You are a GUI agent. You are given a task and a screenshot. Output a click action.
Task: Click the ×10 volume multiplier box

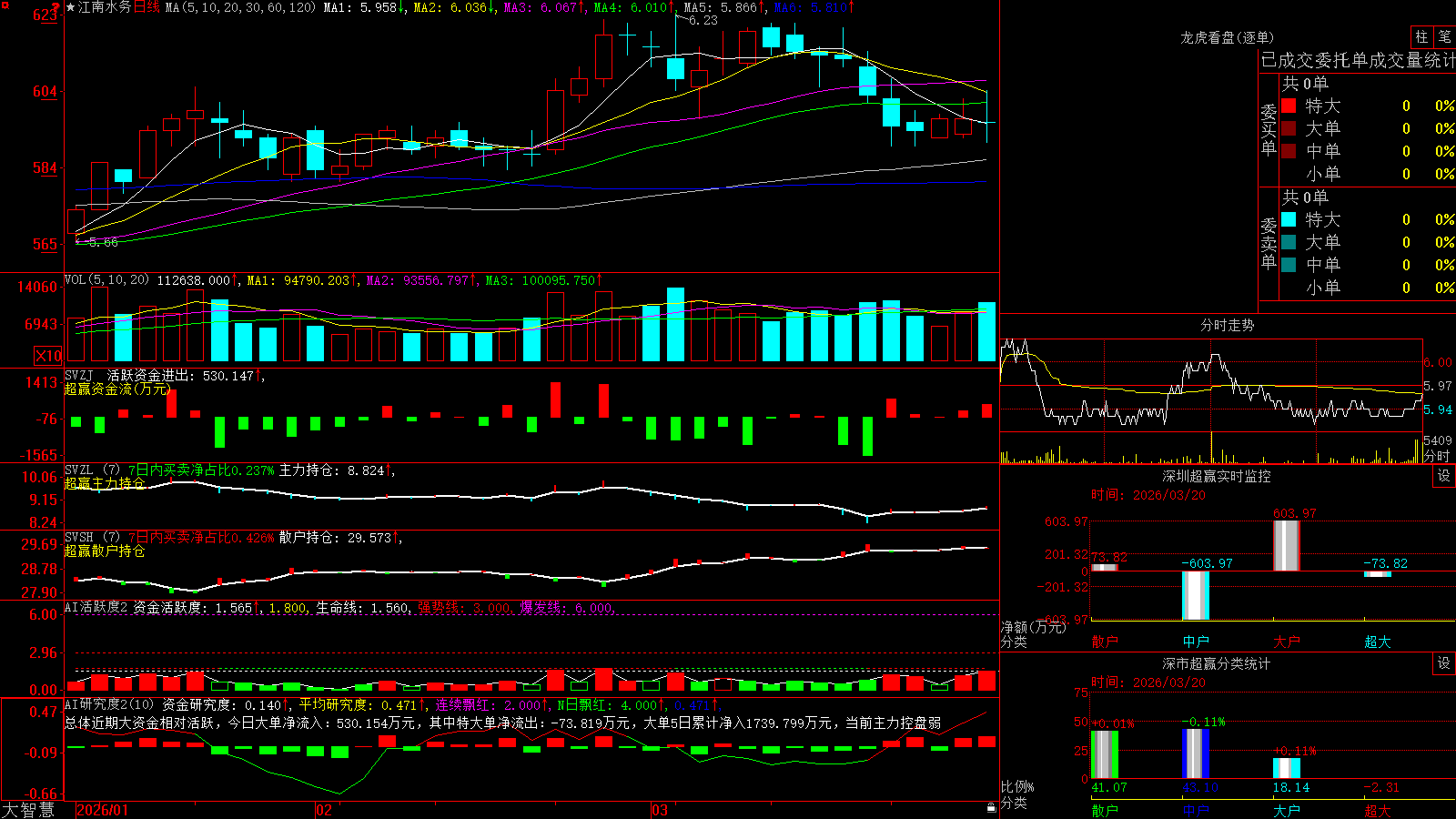click(x=48, y=356)
